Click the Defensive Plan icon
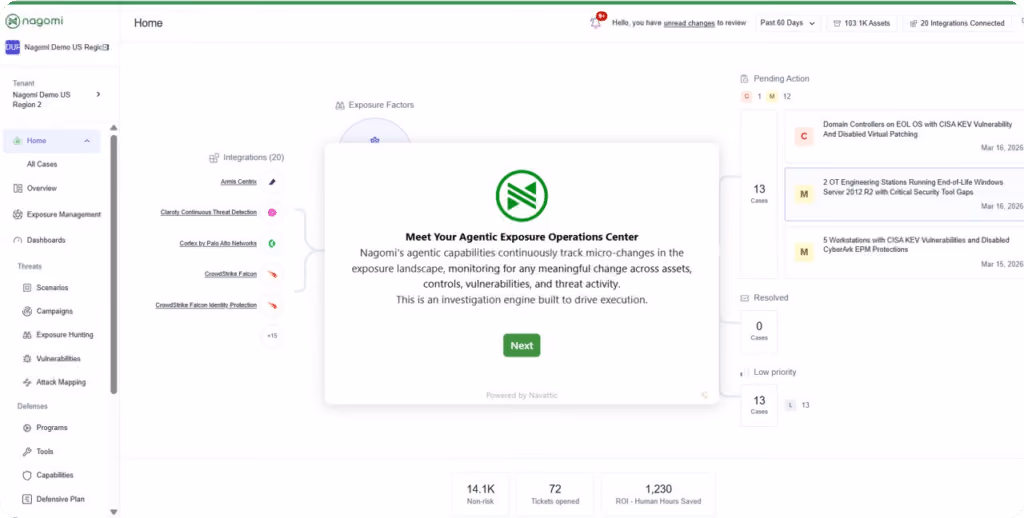This screenshot has height=518, width=1024. 27,499
